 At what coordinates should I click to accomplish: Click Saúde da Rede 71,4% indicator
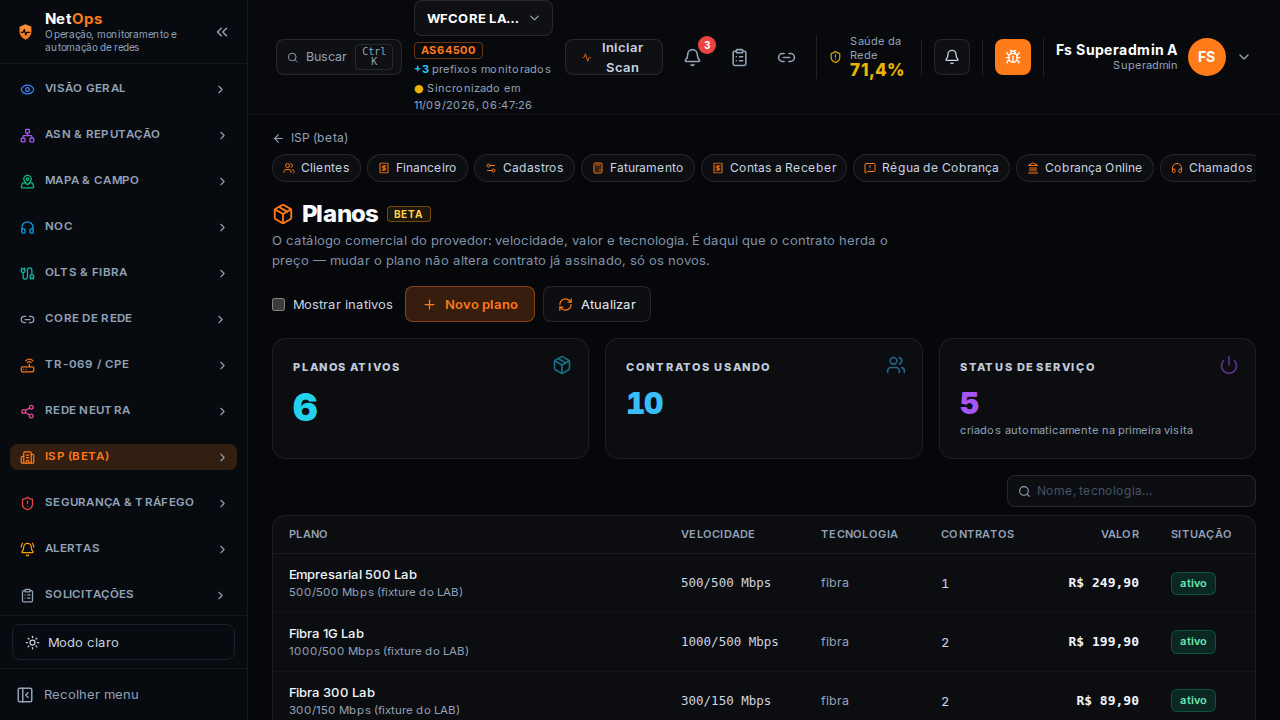click(x=867, y=57)
